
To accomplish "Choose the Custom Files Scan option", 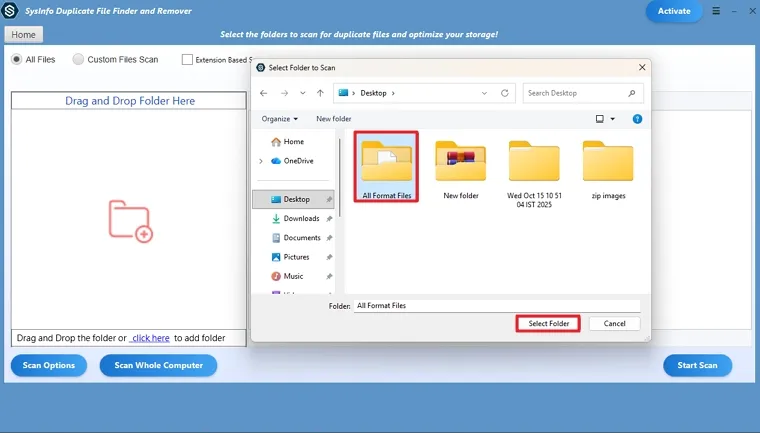I will click(79, 59).
